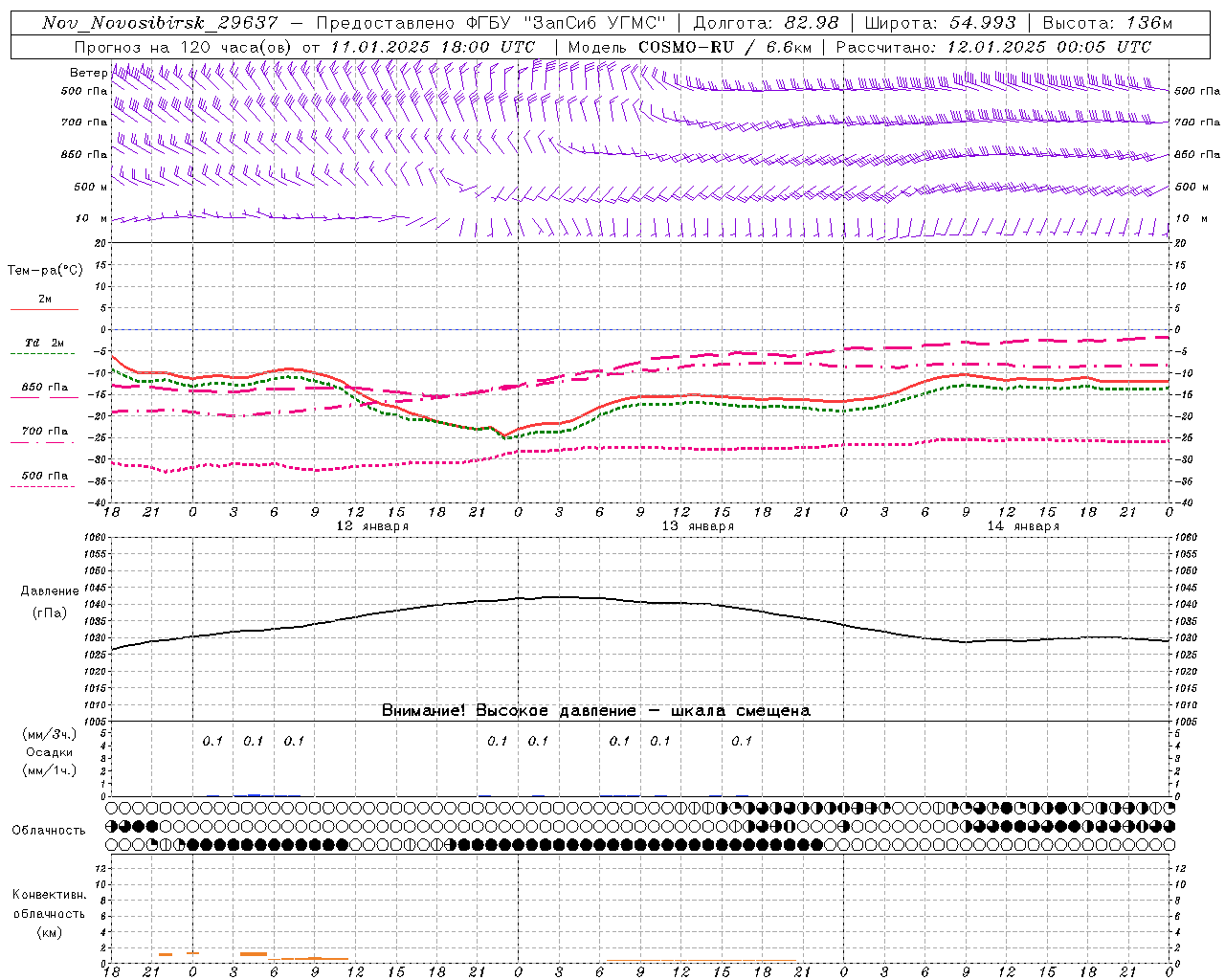Click the 'Конвективн.' convective cloud label

[x=50, y=895]
